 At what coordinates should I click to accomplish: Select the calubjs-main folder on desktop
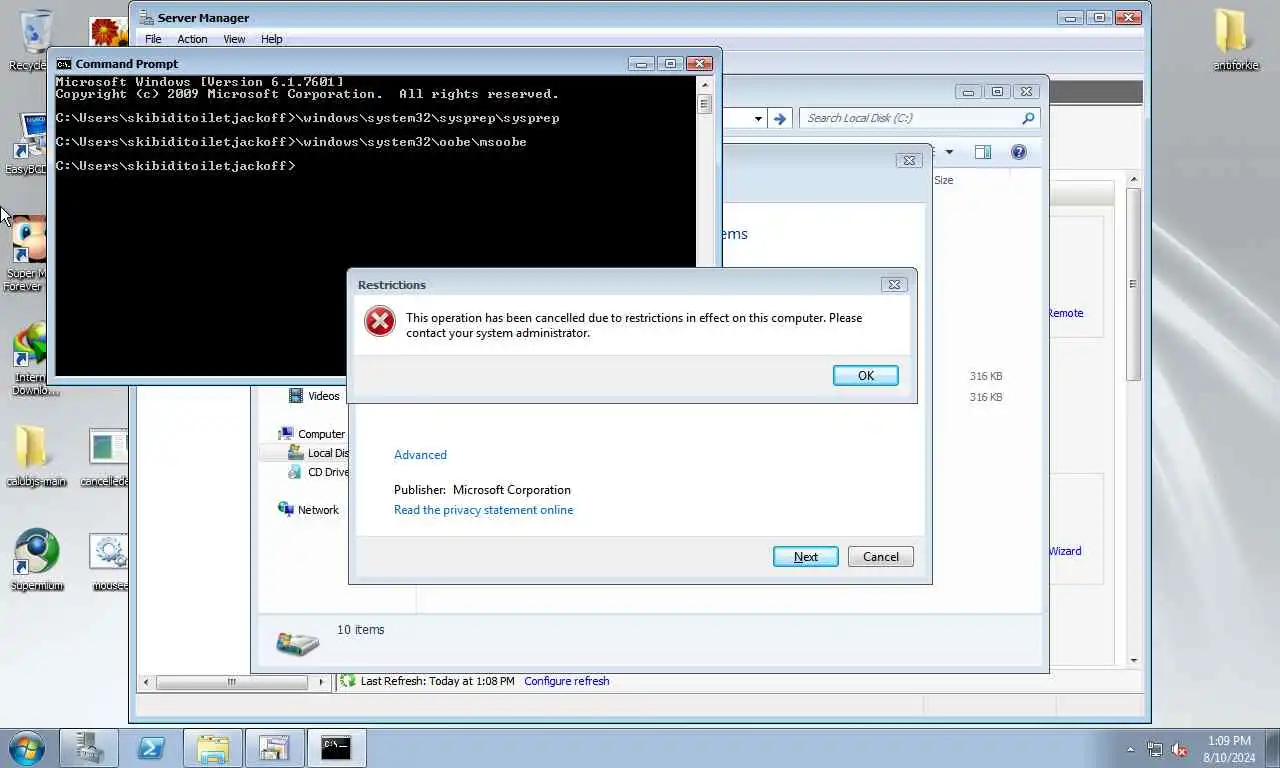point(36,457)
